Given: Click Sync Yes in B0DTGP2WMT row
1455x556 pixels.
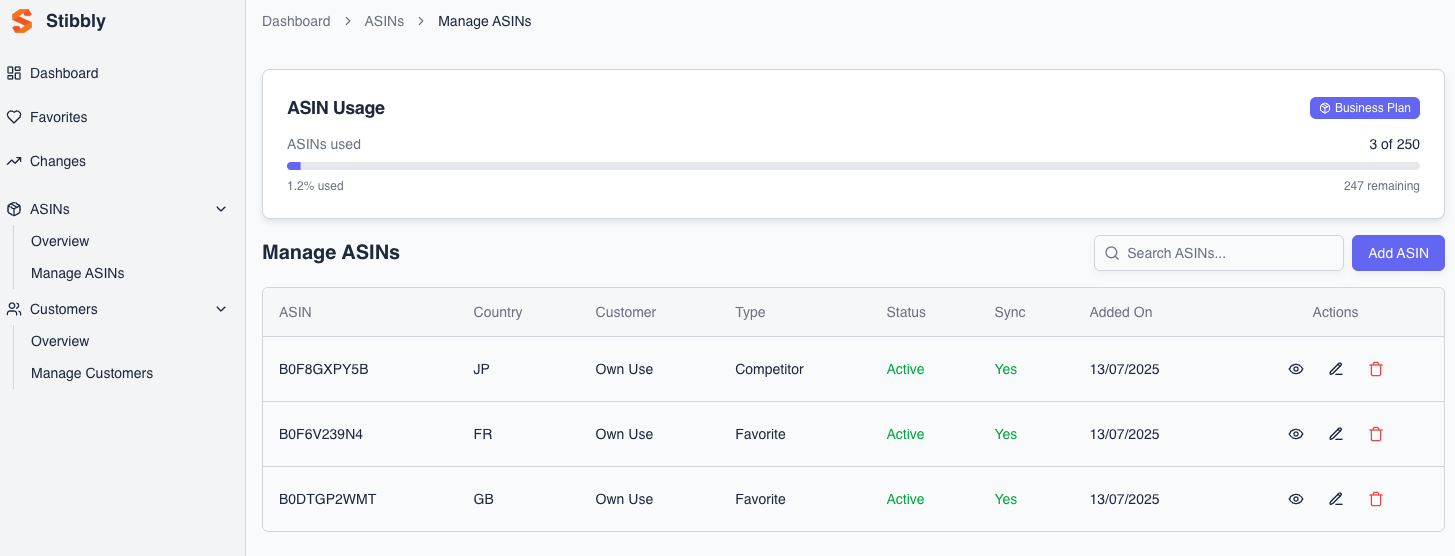Looking at the screenshot, I should [x=1005, y=499].
